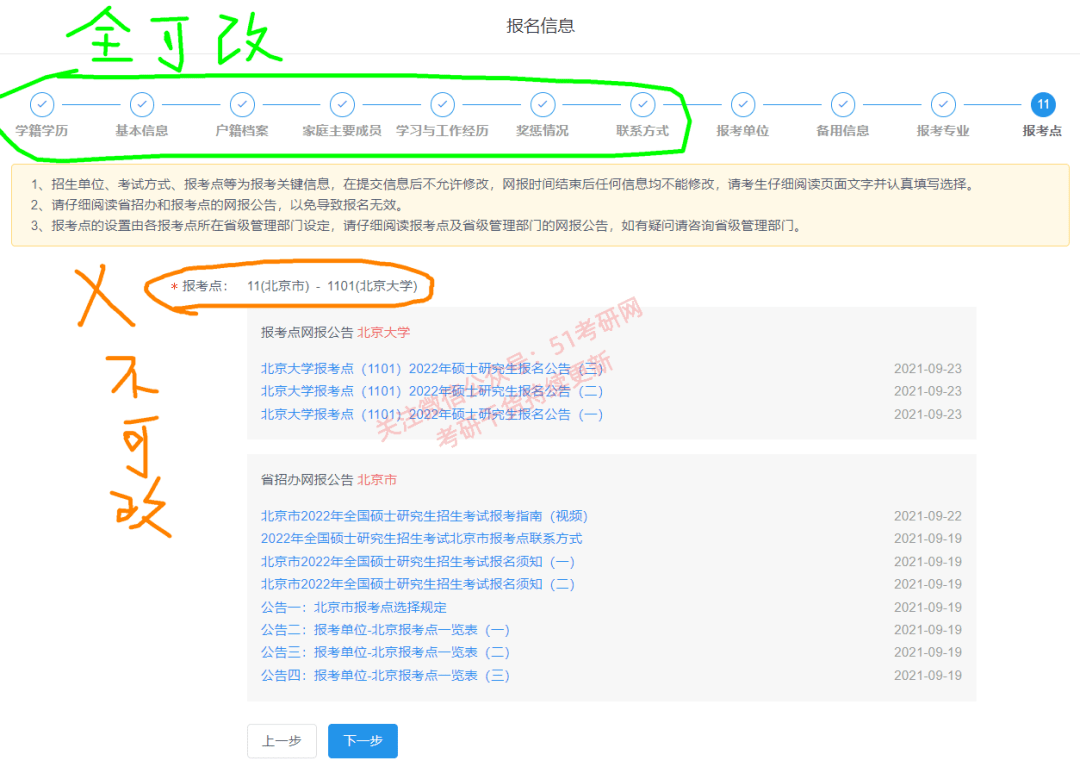Click the red 北京市 heading text
Viewport: 1080px width, 773px height.
(377, 480)
